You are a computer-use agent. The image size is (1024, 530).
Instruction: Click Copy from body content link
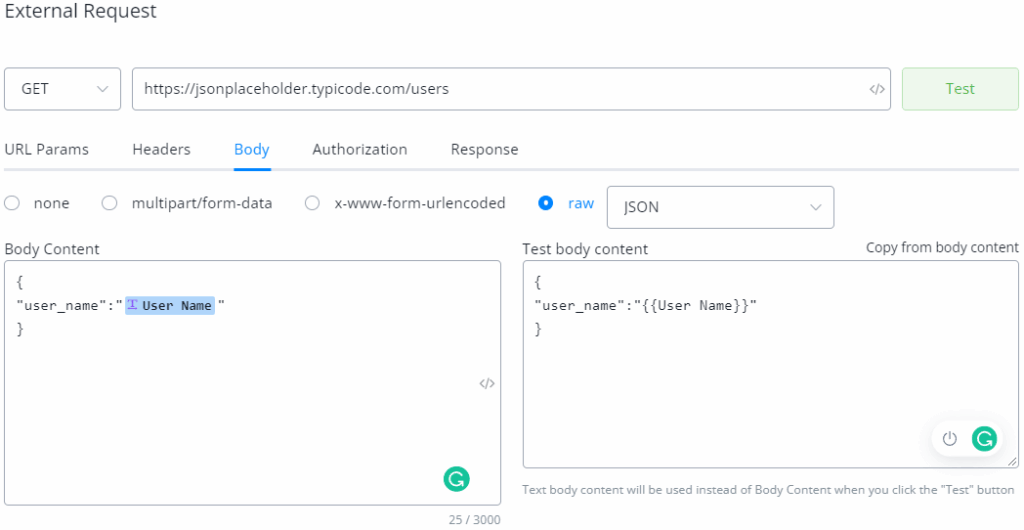[941, 247]
